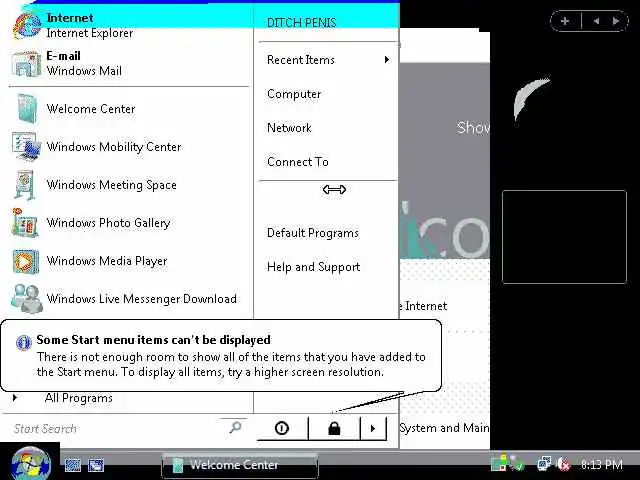Launch Windows Mail icon
Screen dimensions: 640x480
point(27,64)
